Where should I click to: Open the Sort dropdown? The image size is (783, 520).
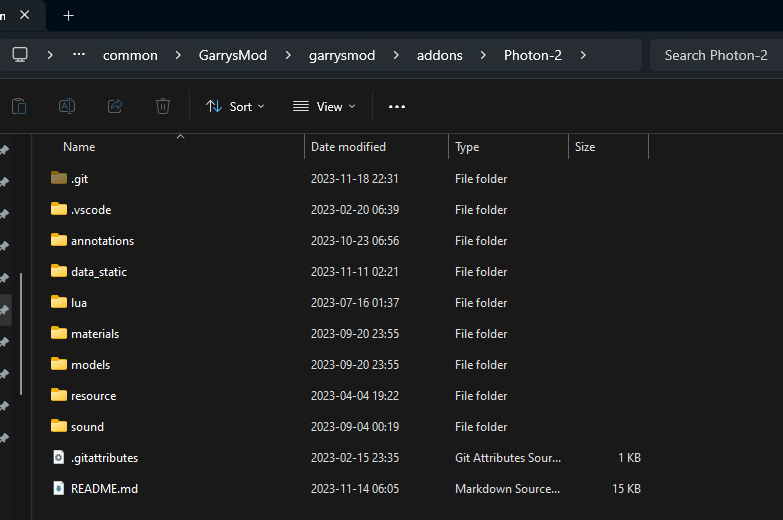tap(235, 106)
